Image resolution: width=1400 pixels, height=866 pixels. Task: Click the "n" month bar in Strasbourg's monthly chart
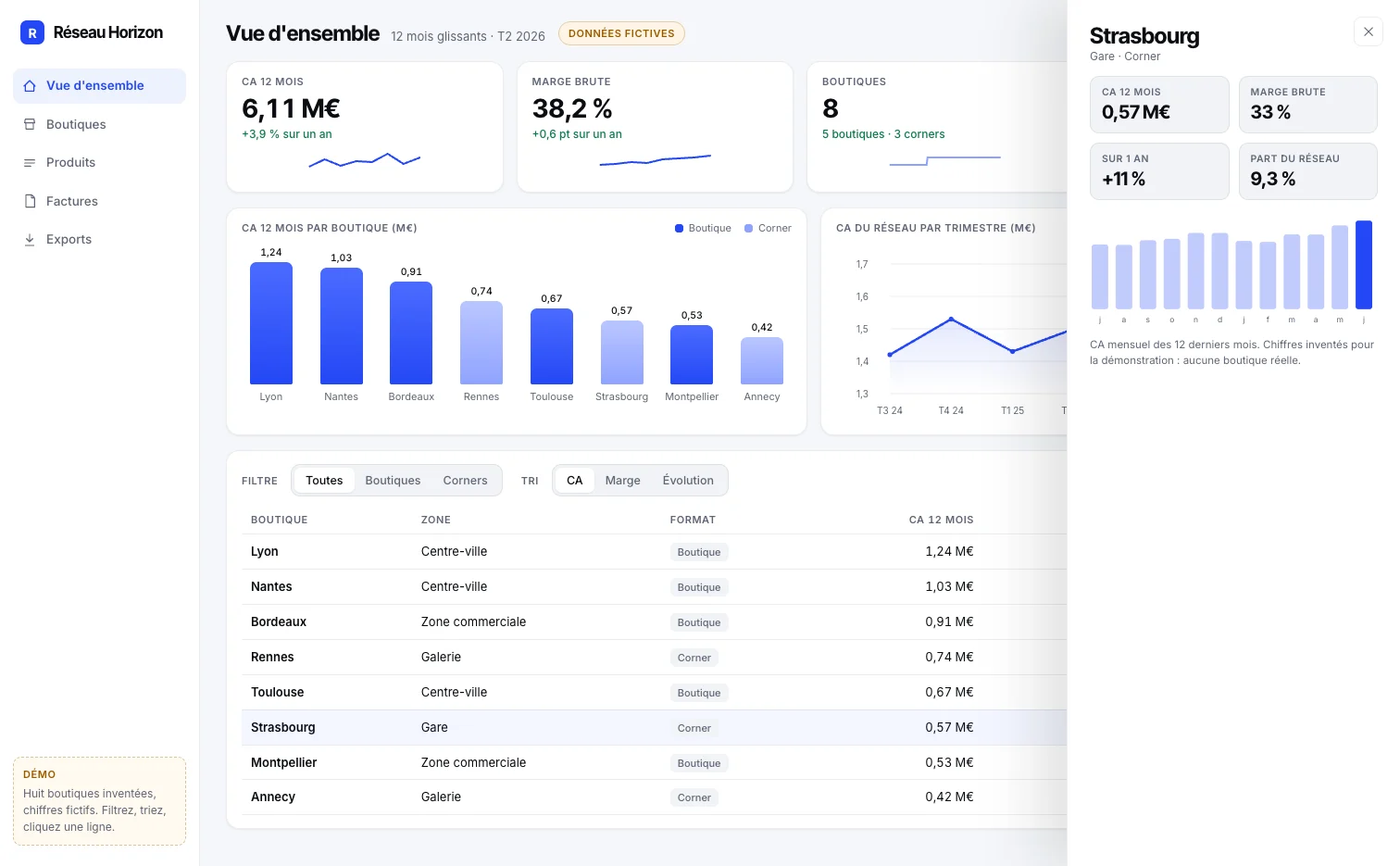(x=1196, y=271)
